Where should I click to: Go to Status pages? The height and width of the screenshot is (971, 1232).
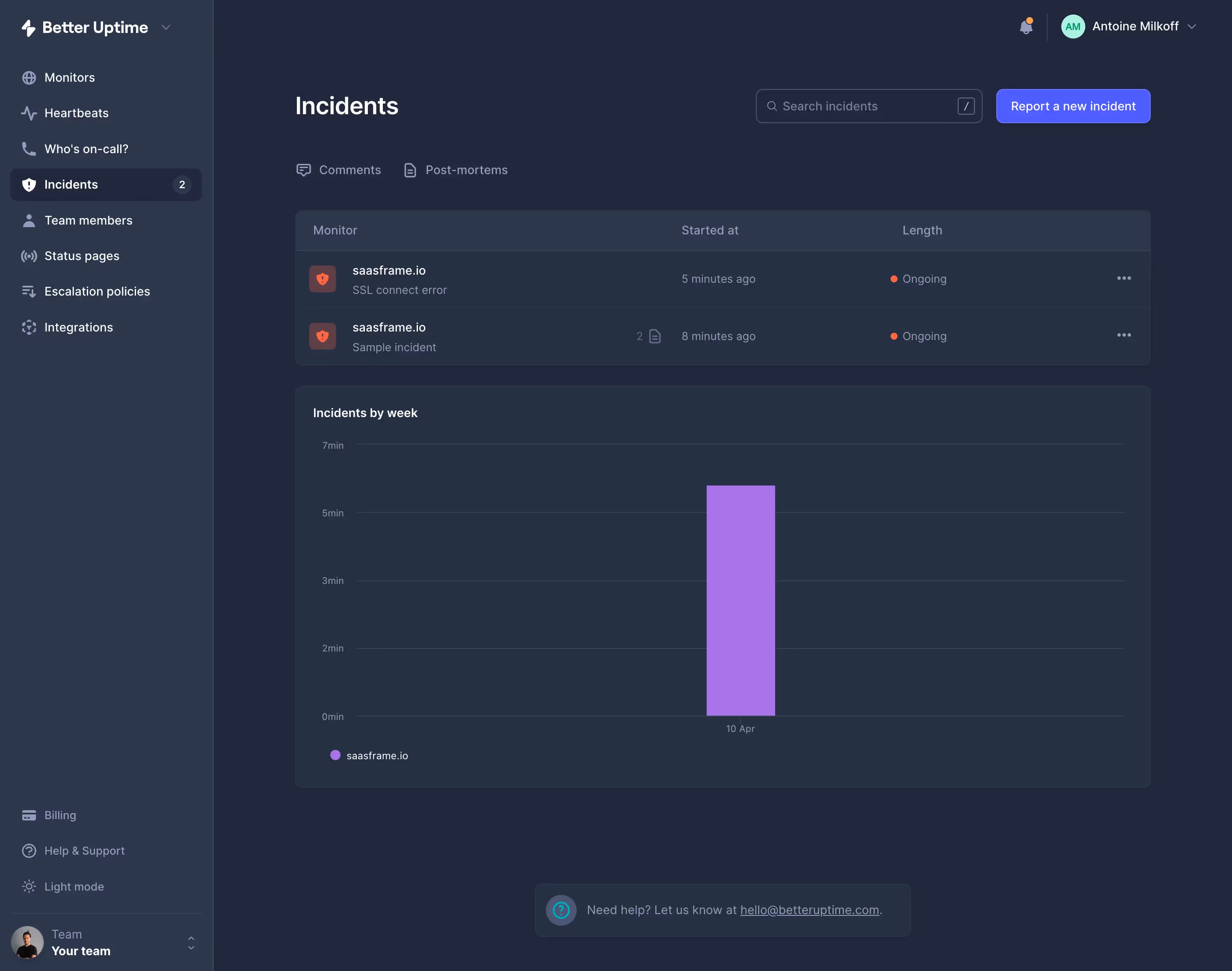[x=81, y=256]
